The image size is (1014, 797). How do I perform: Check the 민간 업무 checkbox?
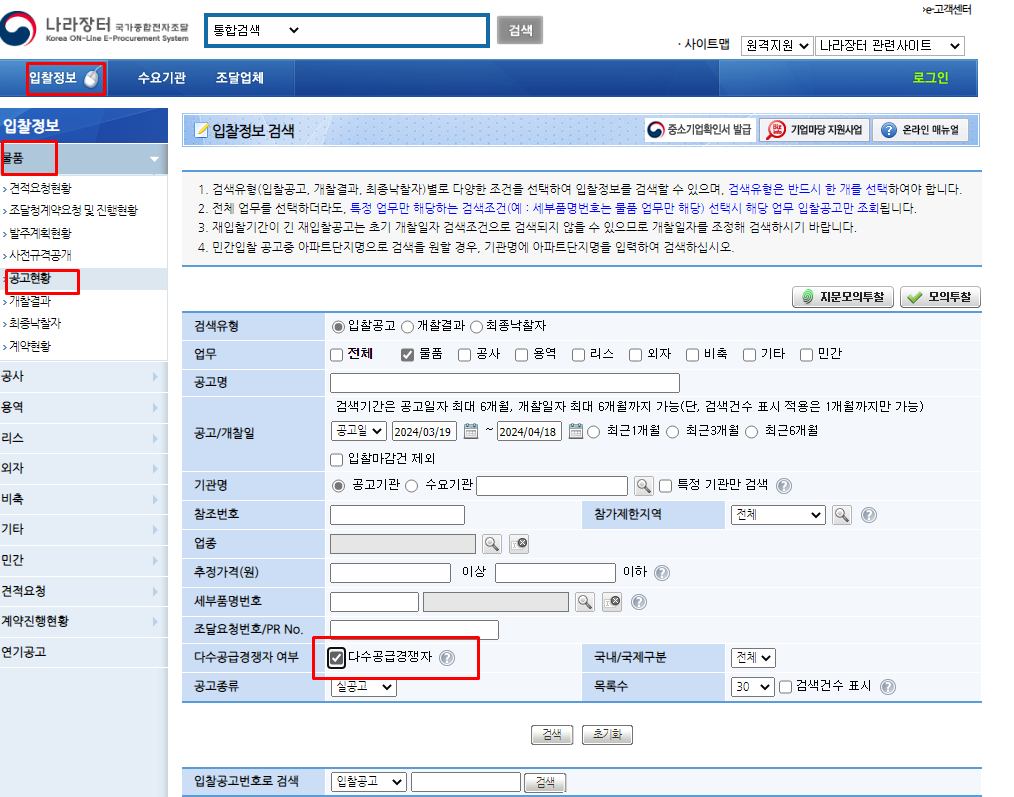[806, 355]
